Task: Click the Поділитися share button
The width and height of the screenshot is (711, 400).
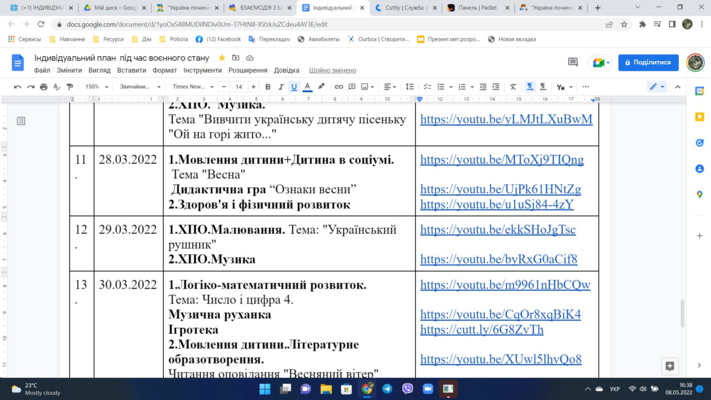Action: point(648,63)
